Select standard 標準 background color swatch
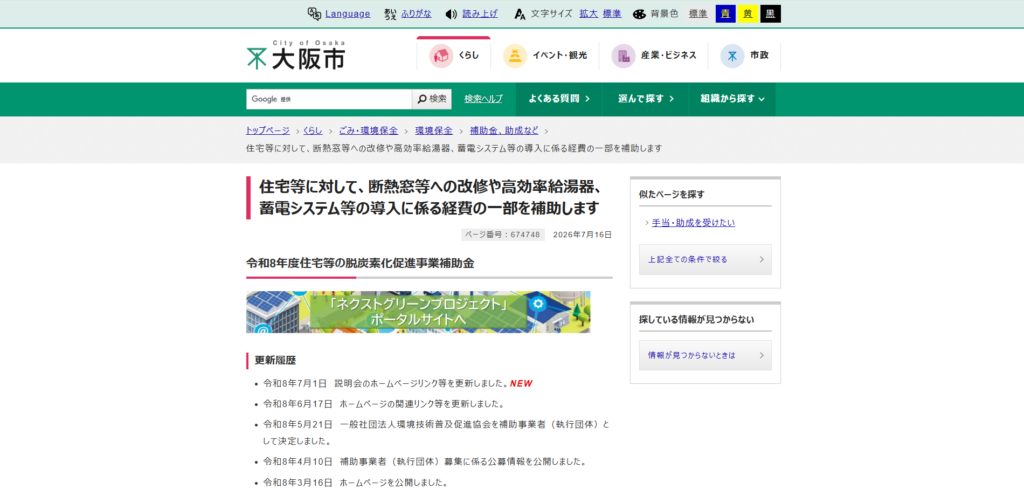This screenshot has height=489, width=1024. (697, 14)
